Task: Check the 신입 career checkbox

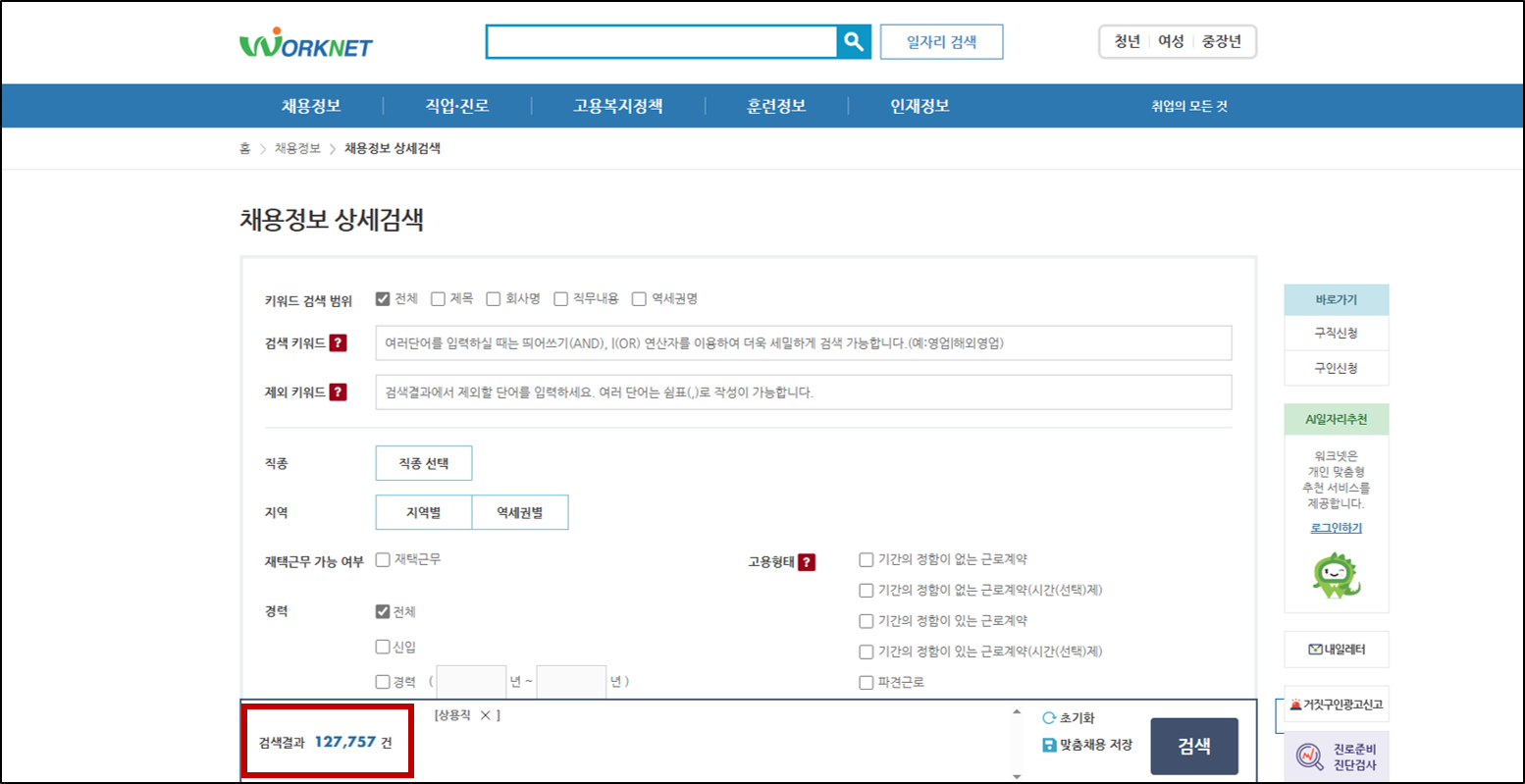Action: [382, 646]
